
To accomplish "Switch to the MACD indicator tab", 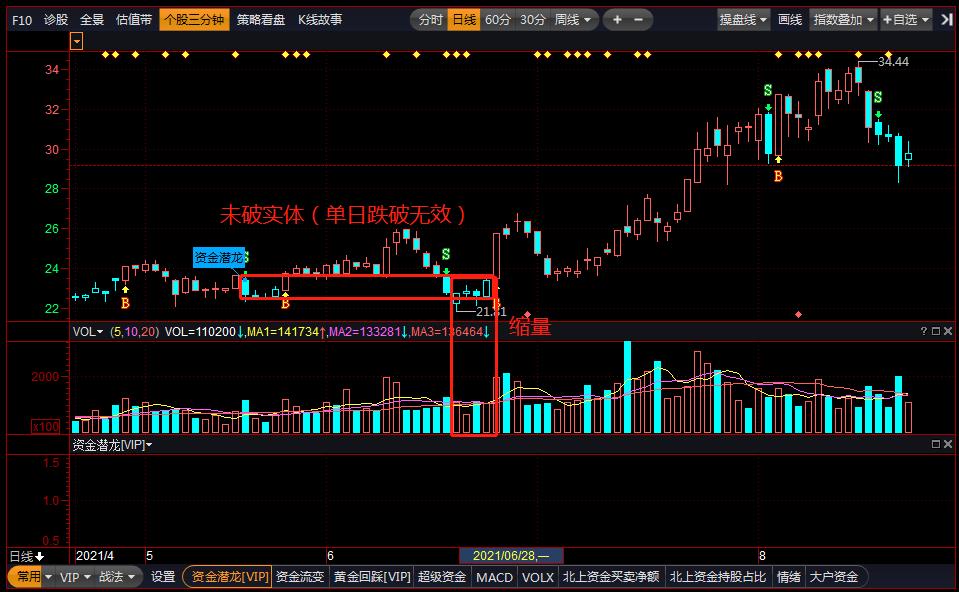I will click(494, 577).
